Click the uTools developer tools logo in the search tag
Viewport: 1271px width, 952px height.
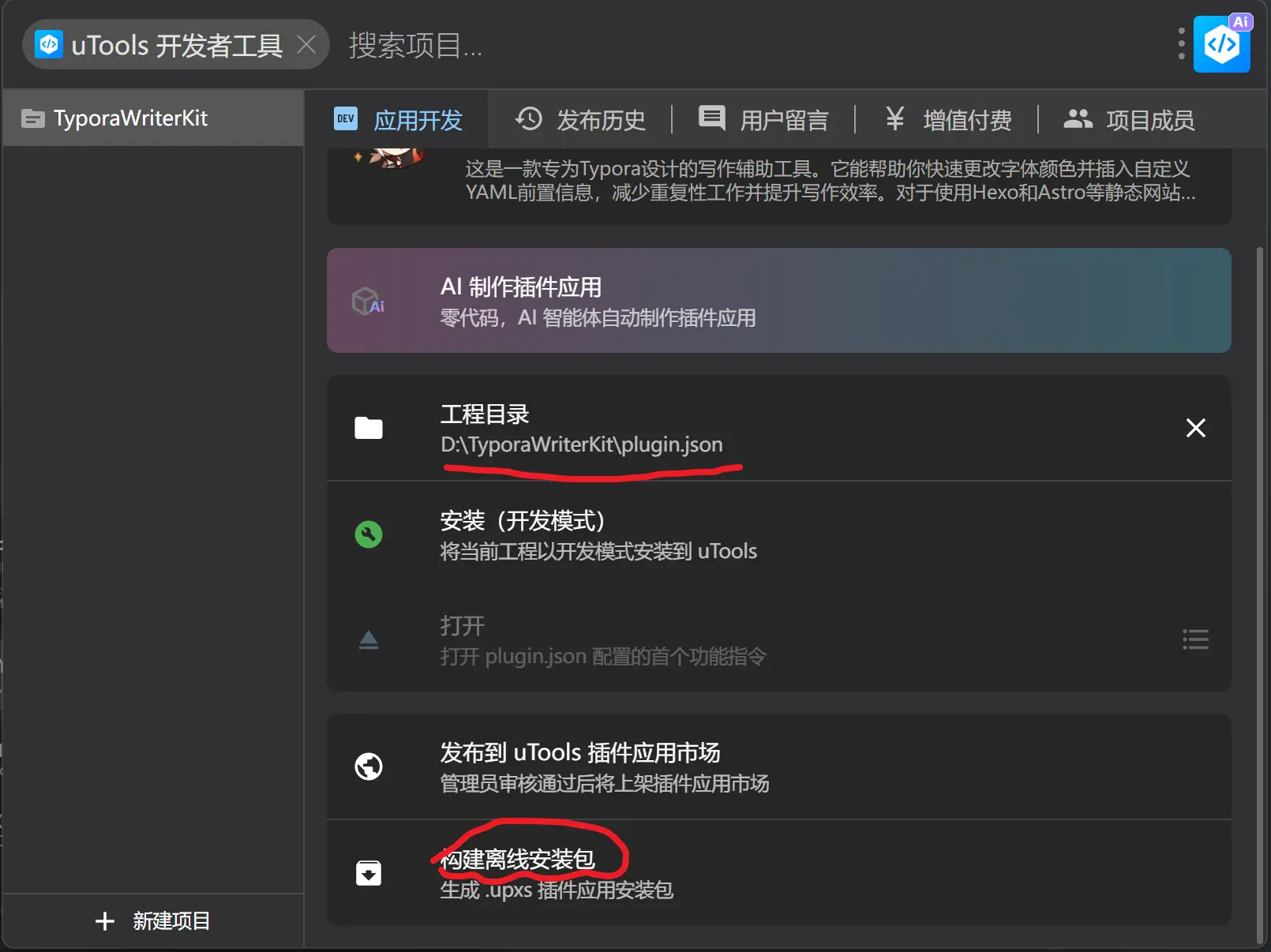49,45
